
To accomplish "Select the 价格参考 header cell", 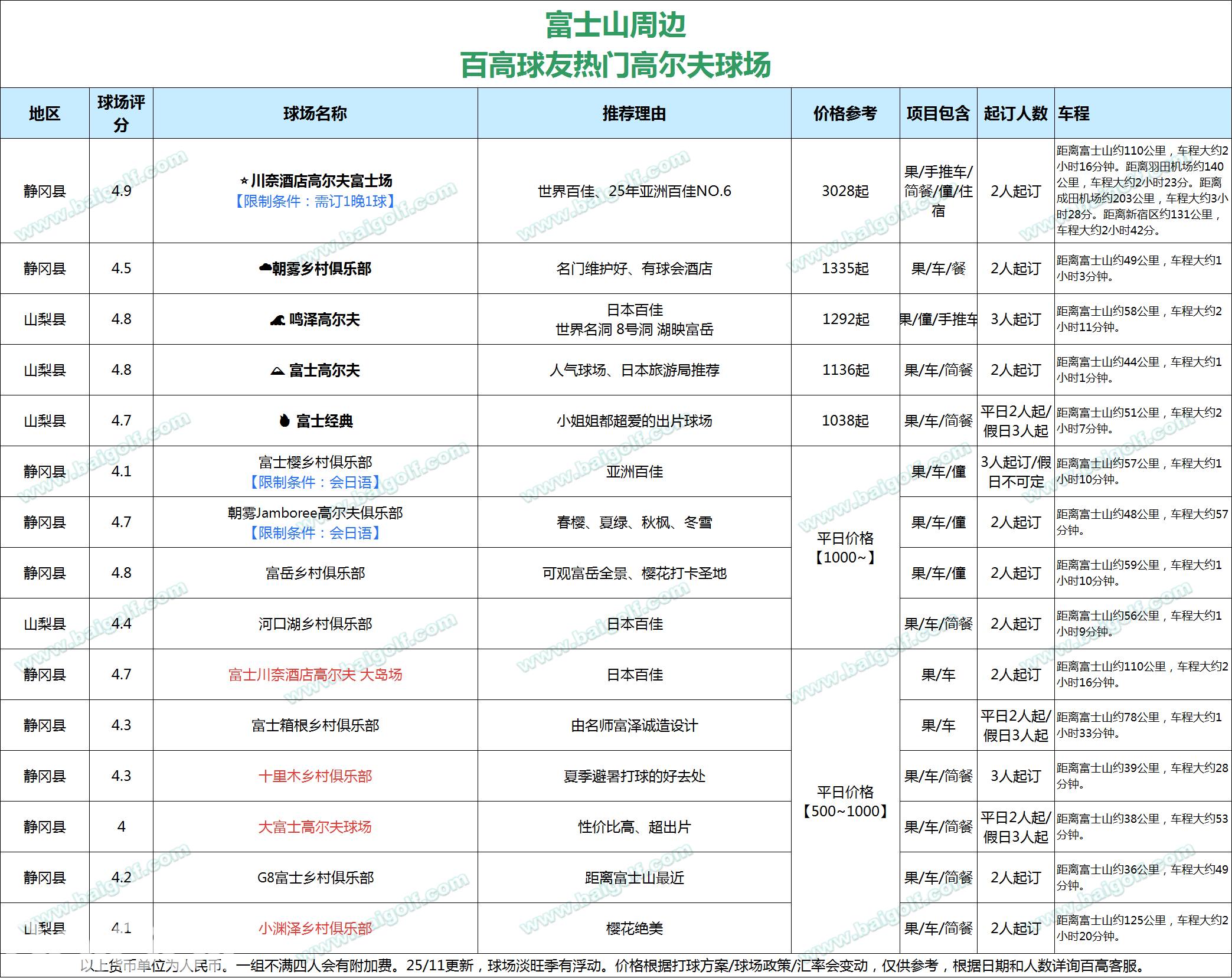I will (x=845, y=114).
